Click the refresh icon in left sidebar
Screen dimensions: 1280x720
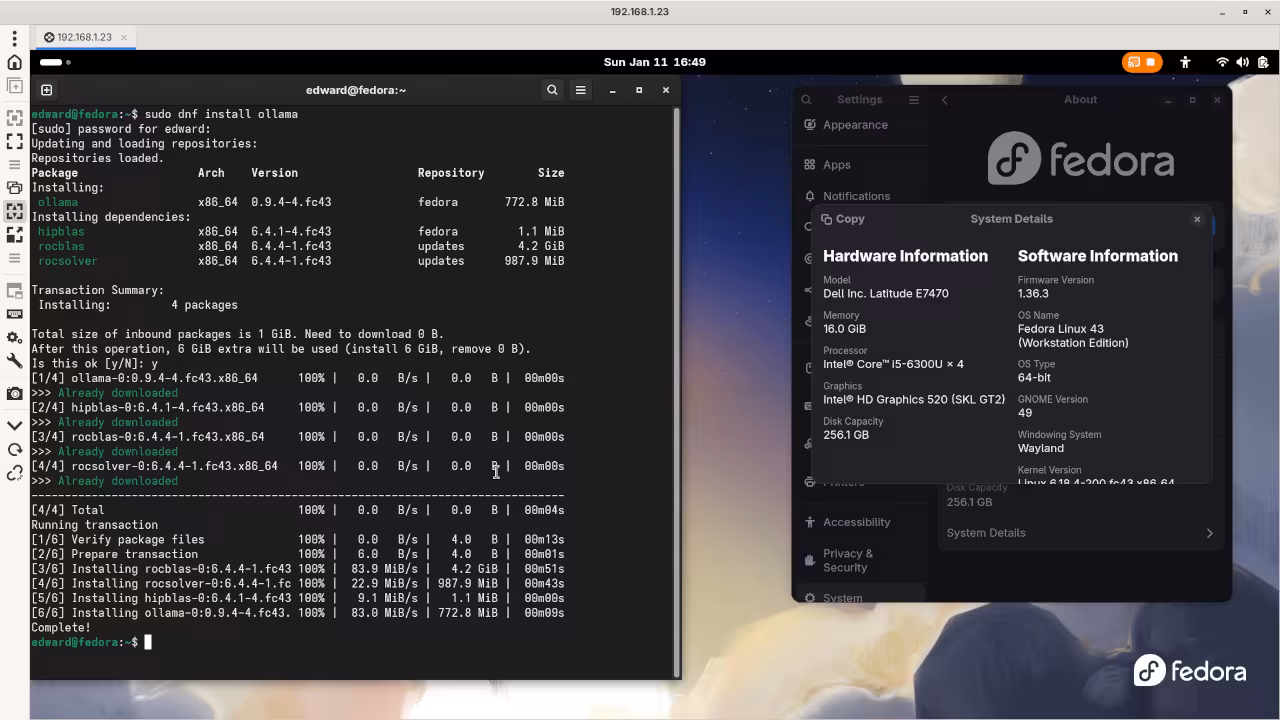[14, 450]
